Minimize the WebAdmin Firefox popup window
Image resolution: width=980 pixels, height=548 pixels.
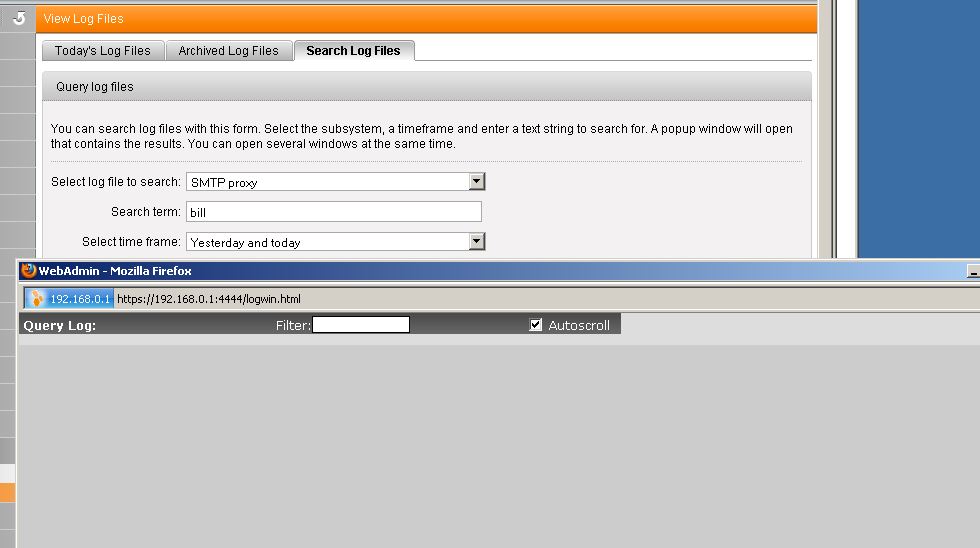[972, 271]
